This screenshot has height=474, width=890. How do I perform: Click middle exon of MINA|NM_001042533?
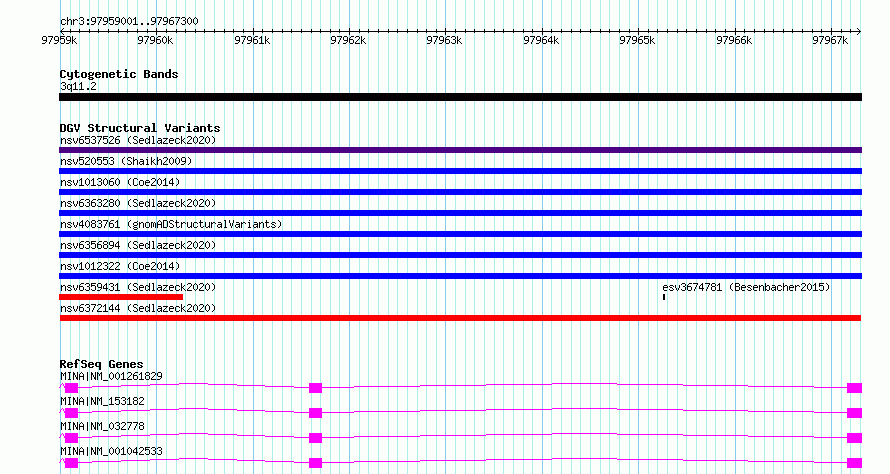coord(316,463)
